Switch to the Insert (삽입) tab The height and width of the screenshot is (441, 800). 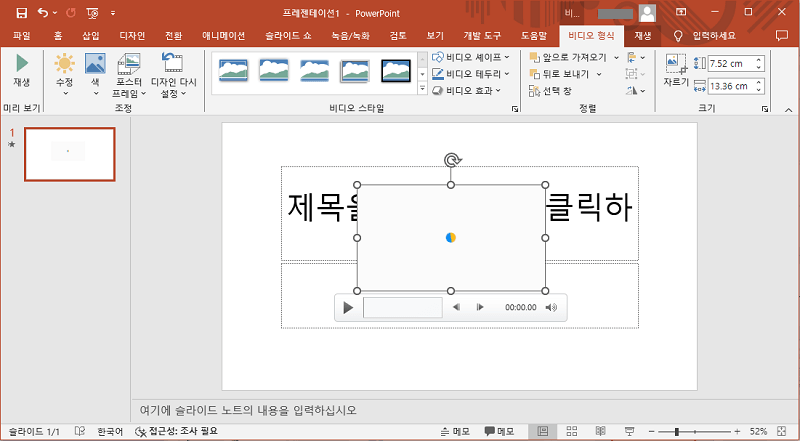coord(91,36)
